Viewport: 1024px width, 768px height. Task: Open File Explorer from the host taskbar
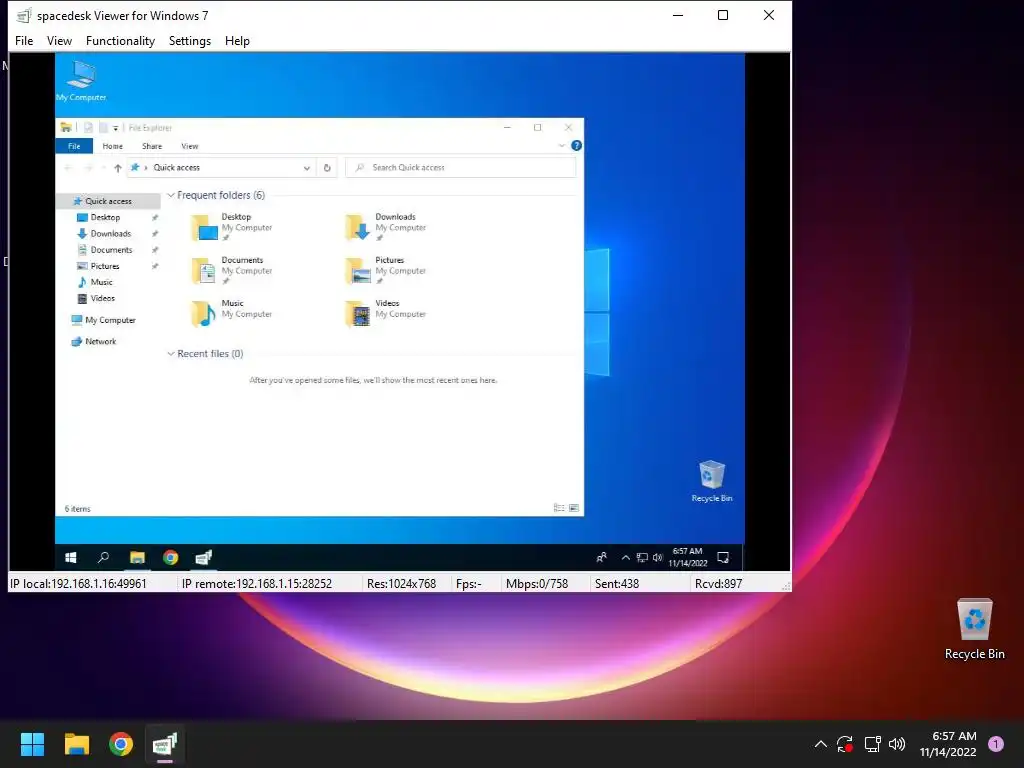click(x=76, y=744)
